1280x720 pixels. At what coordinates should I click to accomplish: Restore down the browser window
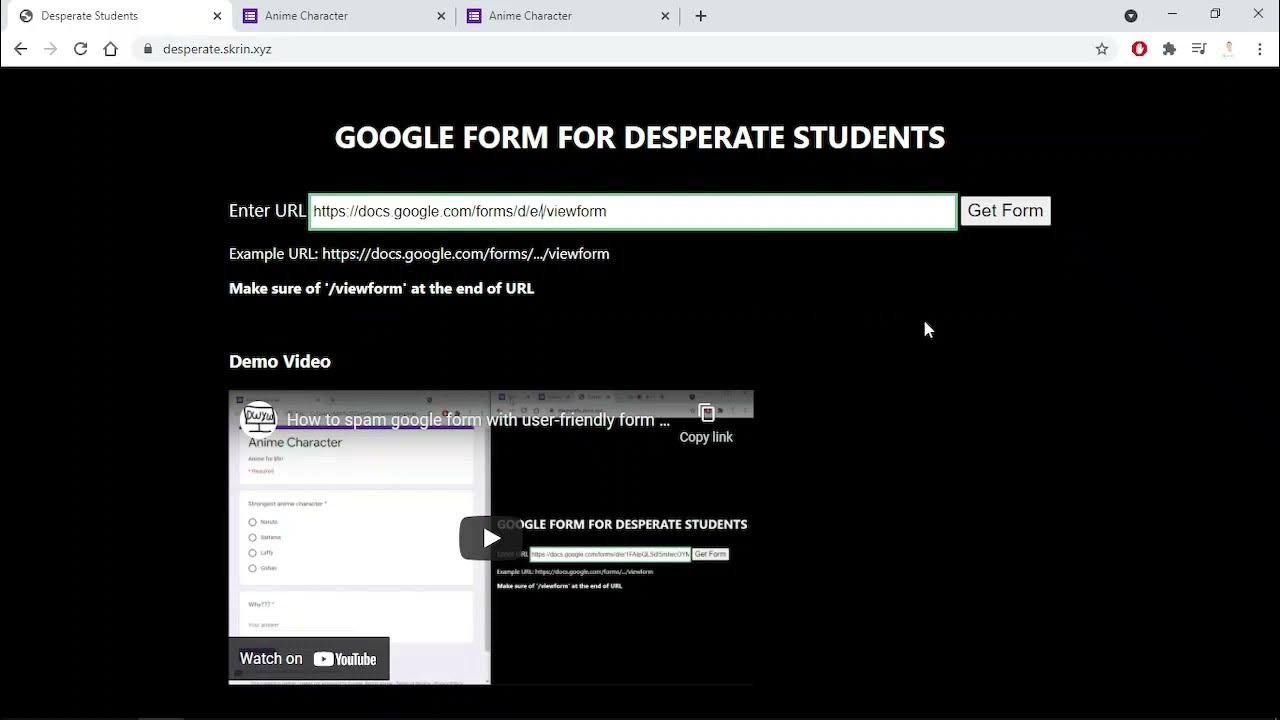(1215, 14)
